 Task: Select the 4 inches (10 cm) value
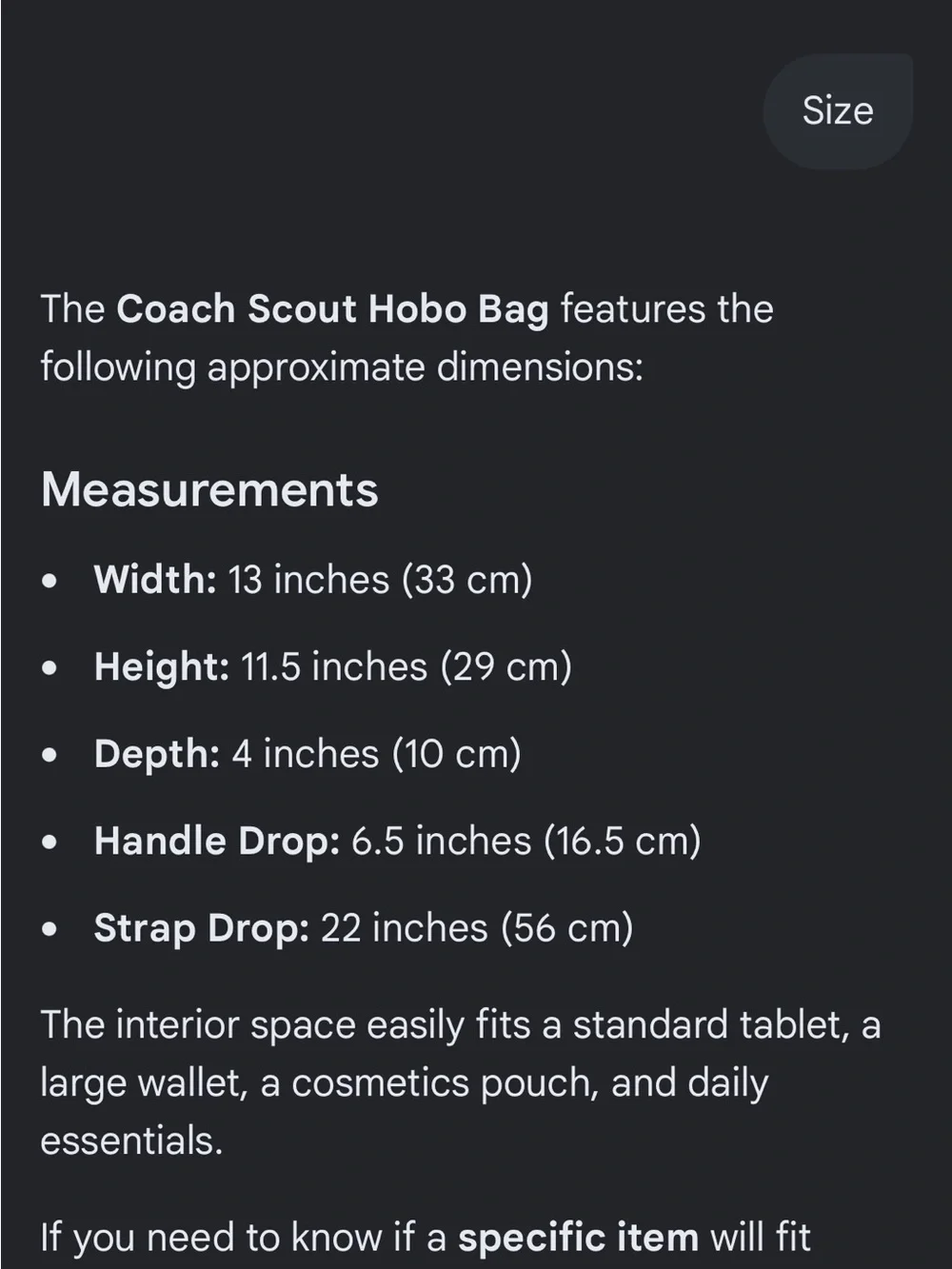[376, 754]
